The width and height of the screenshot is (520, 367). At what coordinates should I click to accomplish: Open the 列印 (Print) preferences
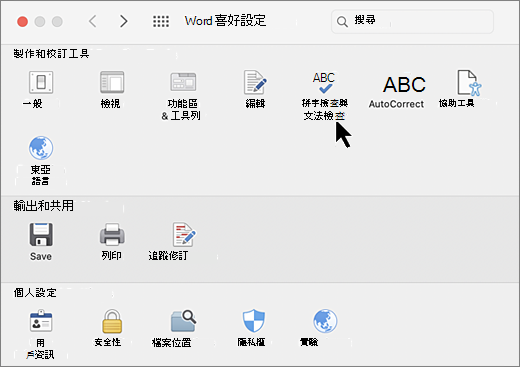tap(112, 234)
